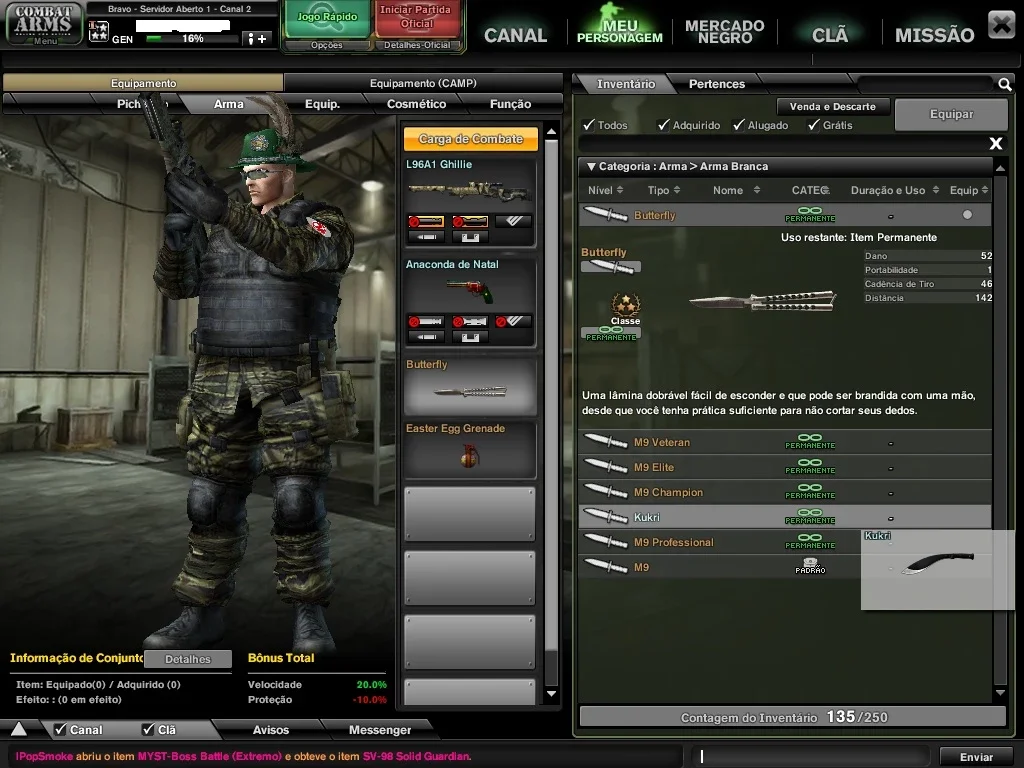Viewport: 1024px width, 768px height.
Task: Click inventory list scroll down arrow
Action: coord(1000,693)
